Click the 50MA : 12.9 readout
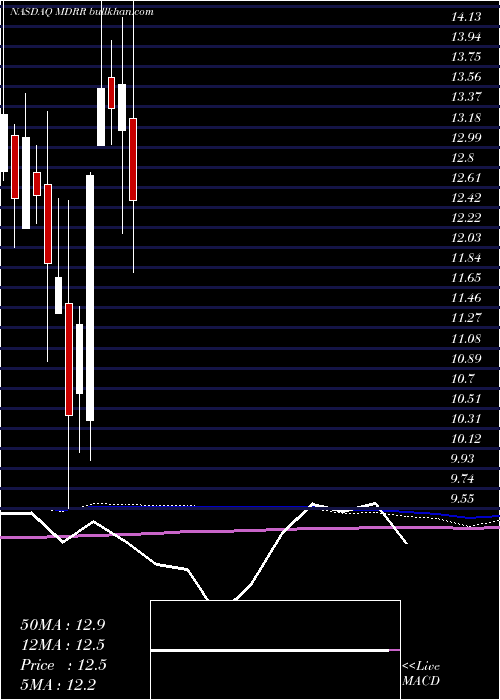The image size is (500, 700). tap(63, 625)
